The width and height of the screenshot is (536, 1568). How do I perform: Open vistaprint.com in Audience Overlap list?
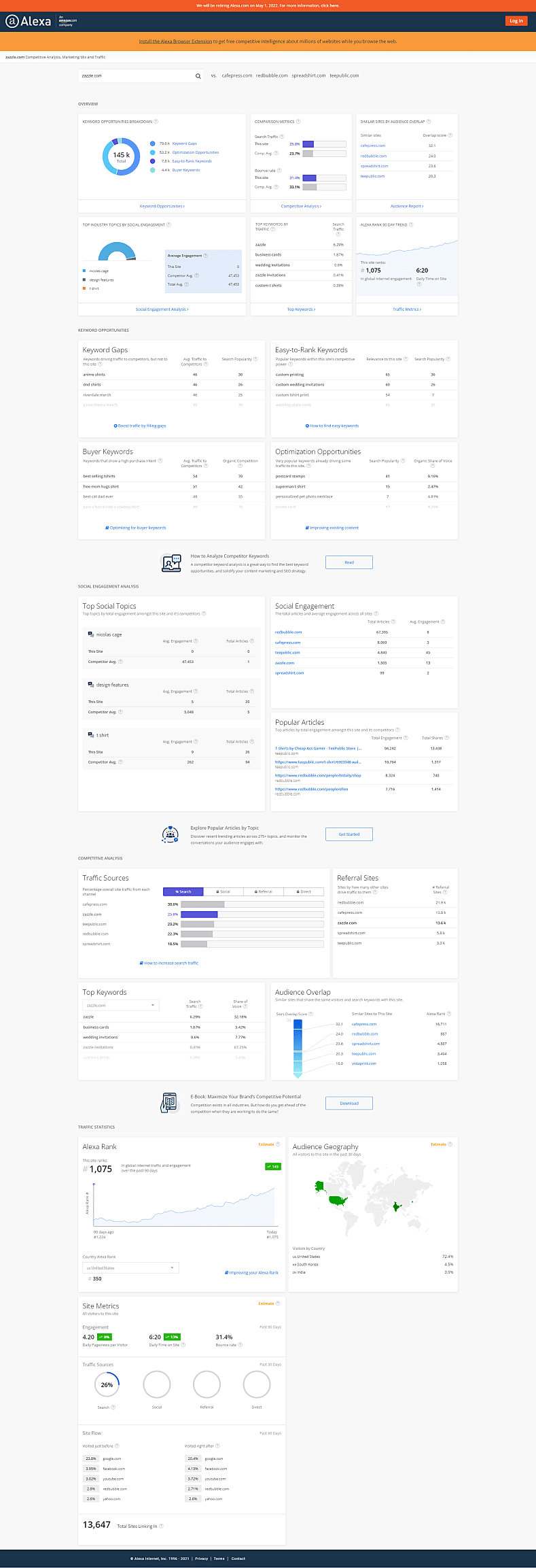(364, 1063)
